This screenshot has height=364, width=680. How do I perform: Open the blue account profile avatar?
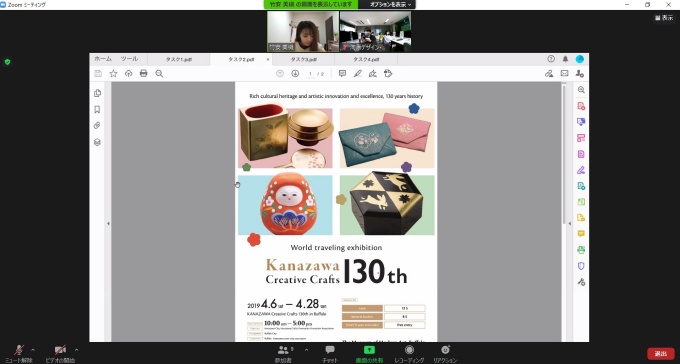pos(580,59)
